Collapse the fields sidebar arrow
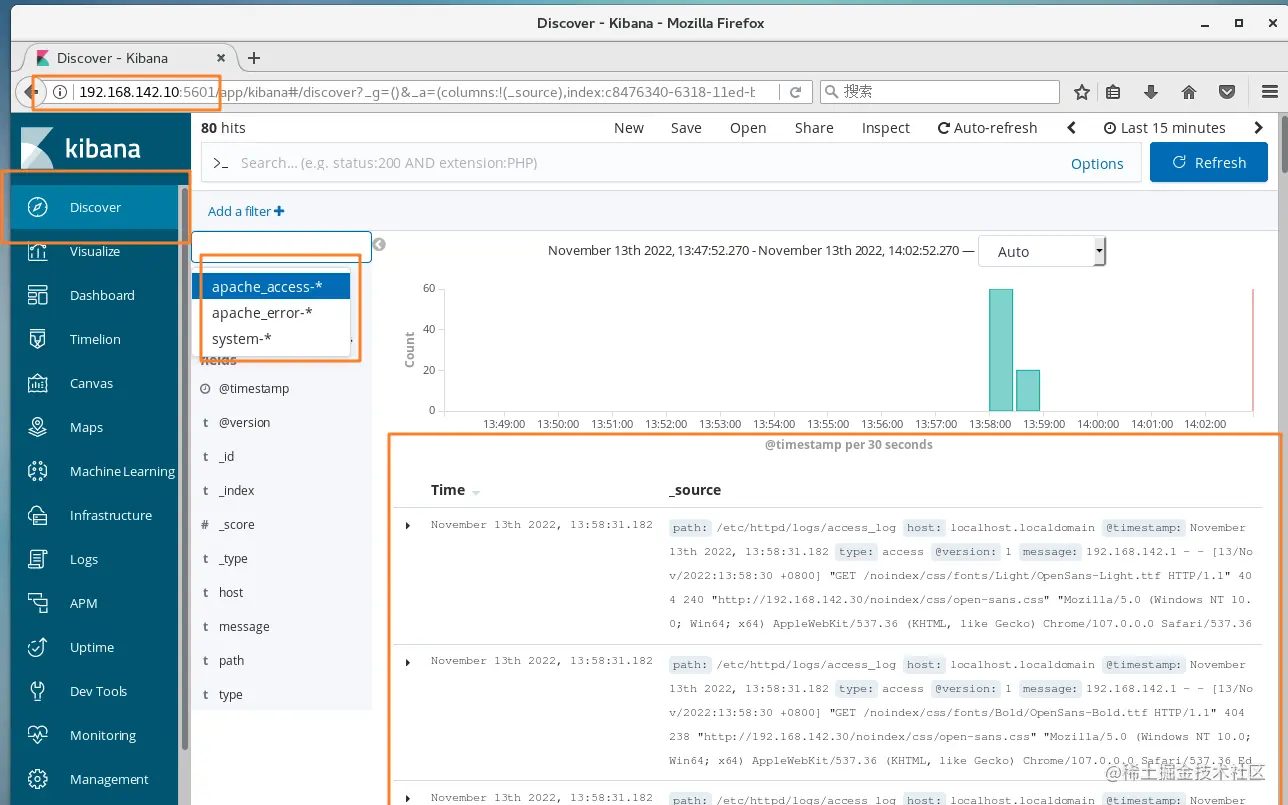This screenshot has width=1288, height=805. [x=379, y=245]
